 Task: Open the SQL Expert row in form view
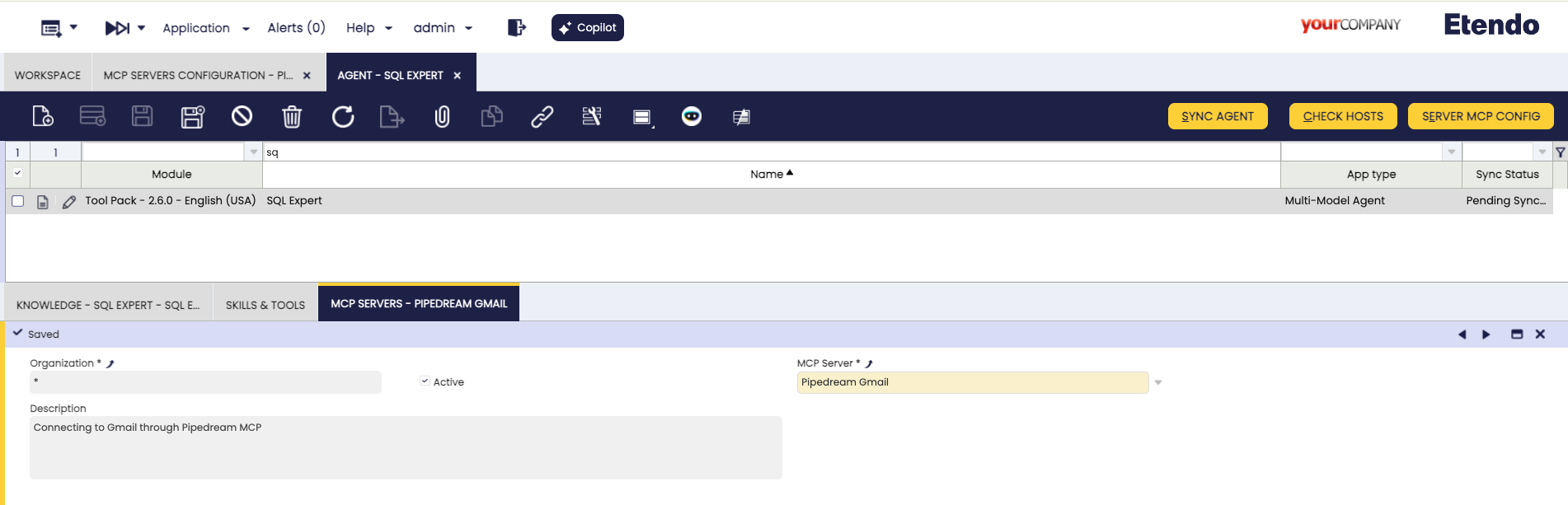point(43,202)
